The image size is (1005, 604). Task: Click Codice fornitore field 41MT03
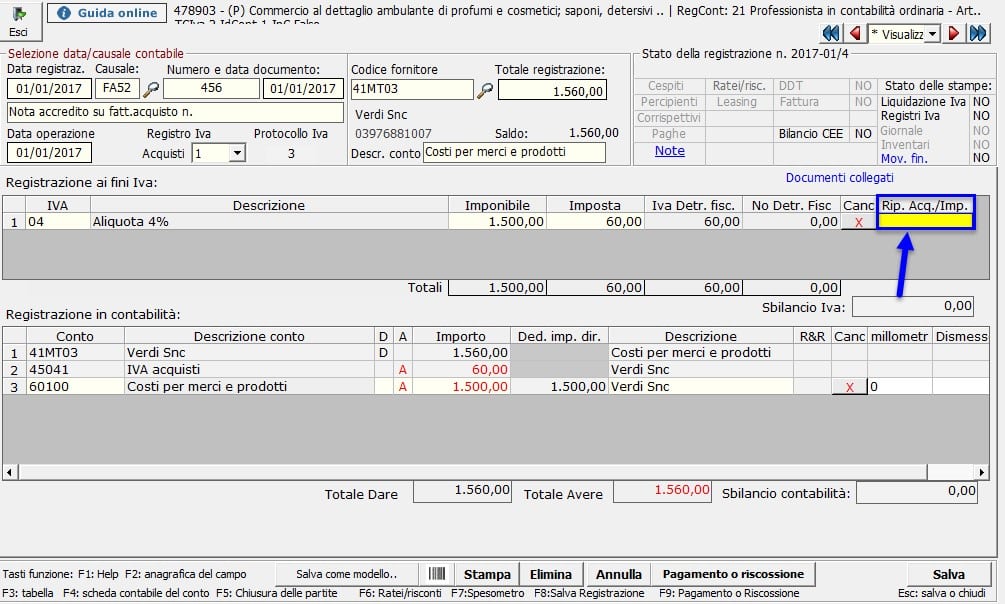click(412, 89)
